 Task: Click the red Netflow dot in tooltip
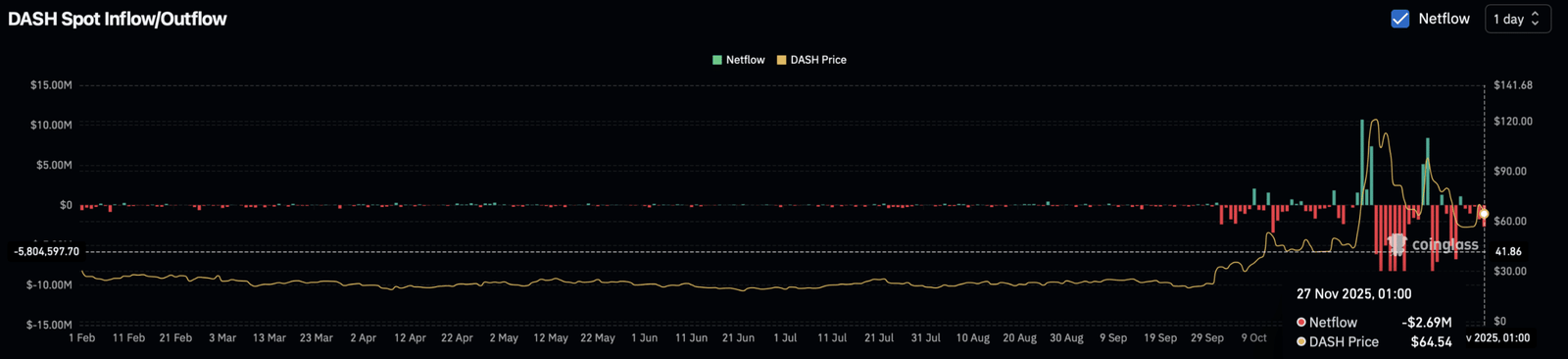coord(1301,322)
